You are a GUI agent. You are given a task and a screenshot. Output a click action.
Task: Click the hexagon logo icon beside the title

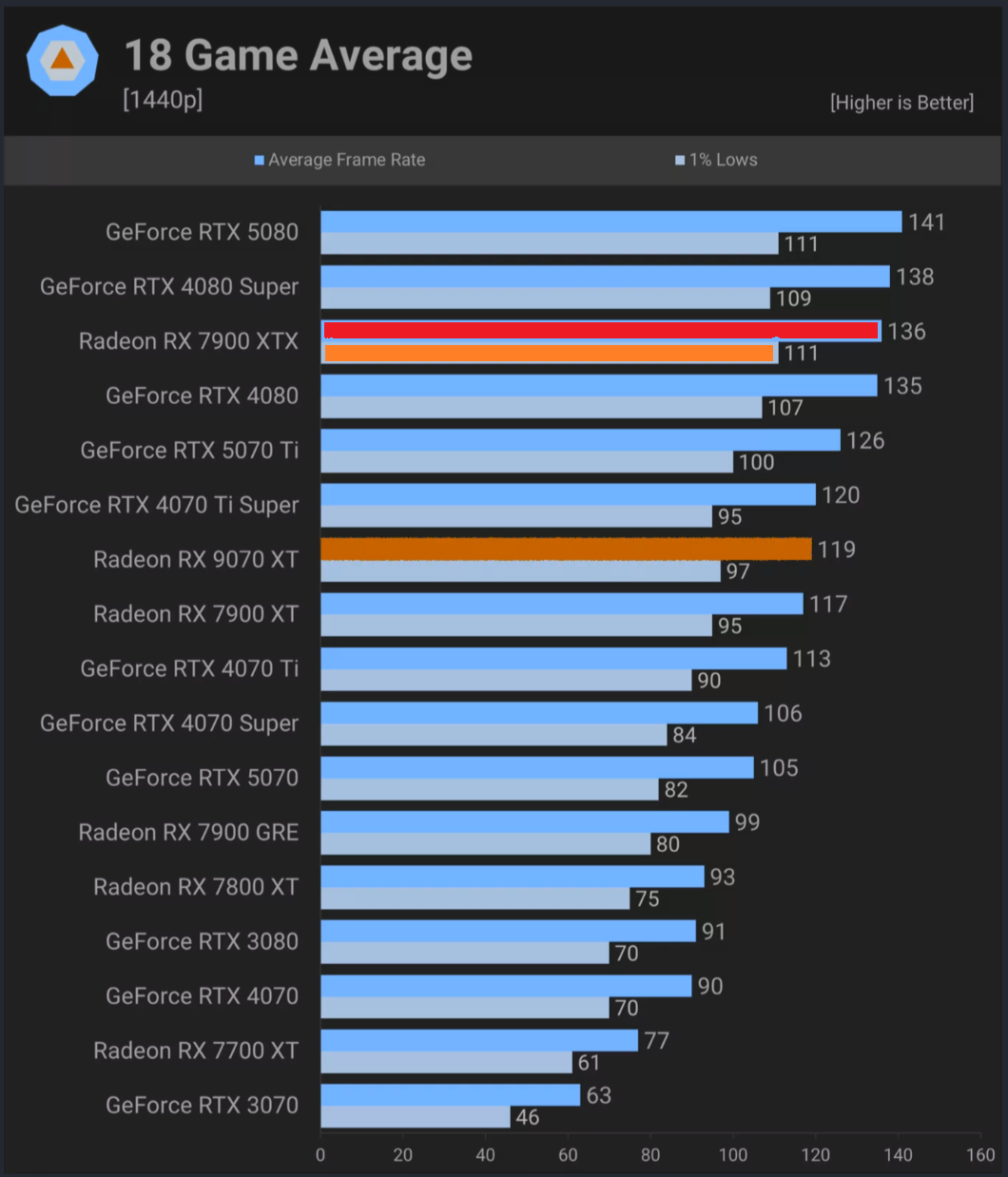62,61
